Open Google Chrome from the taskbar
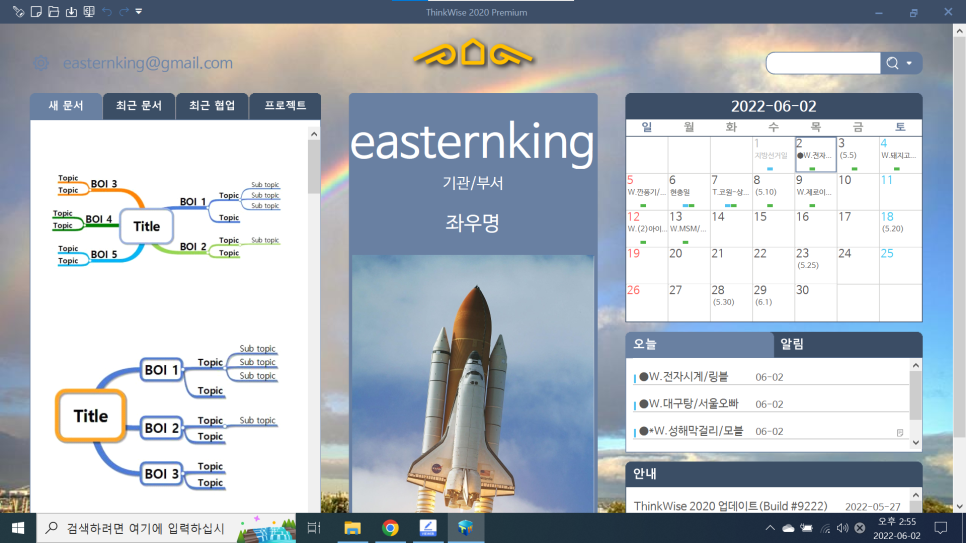This screenshot has height=543, width=966. (390, 528)
